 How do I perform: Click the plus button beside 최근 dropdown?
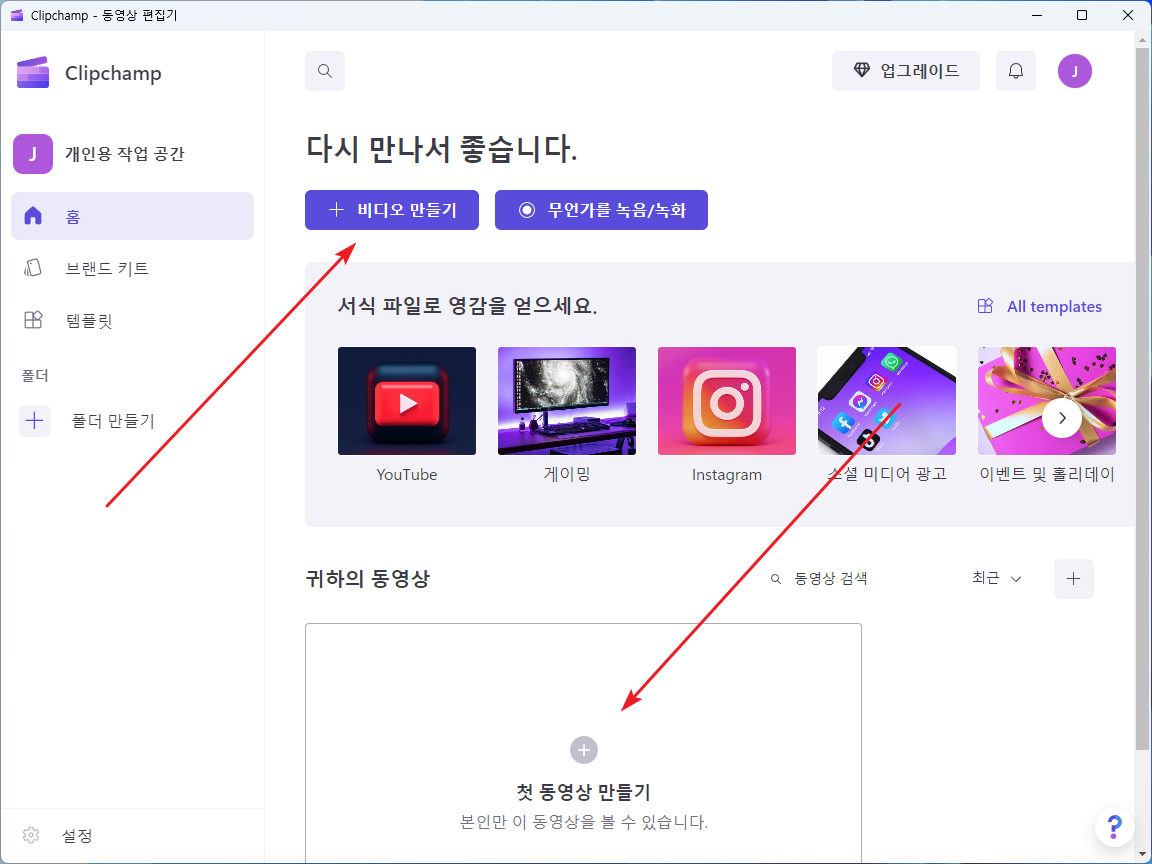point(1073,579)
